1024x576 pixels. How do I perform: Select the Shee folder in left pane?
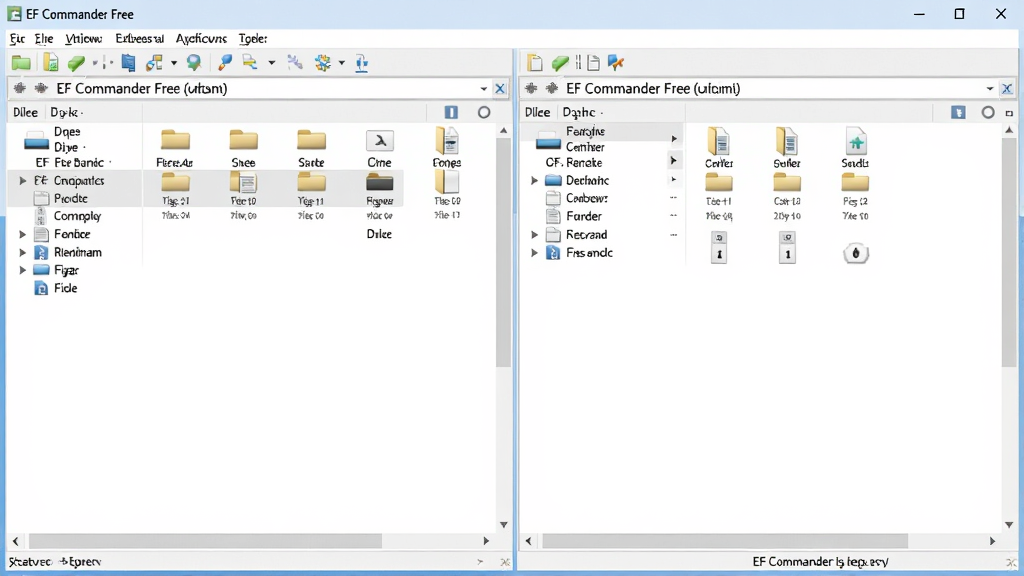(243, 148)
